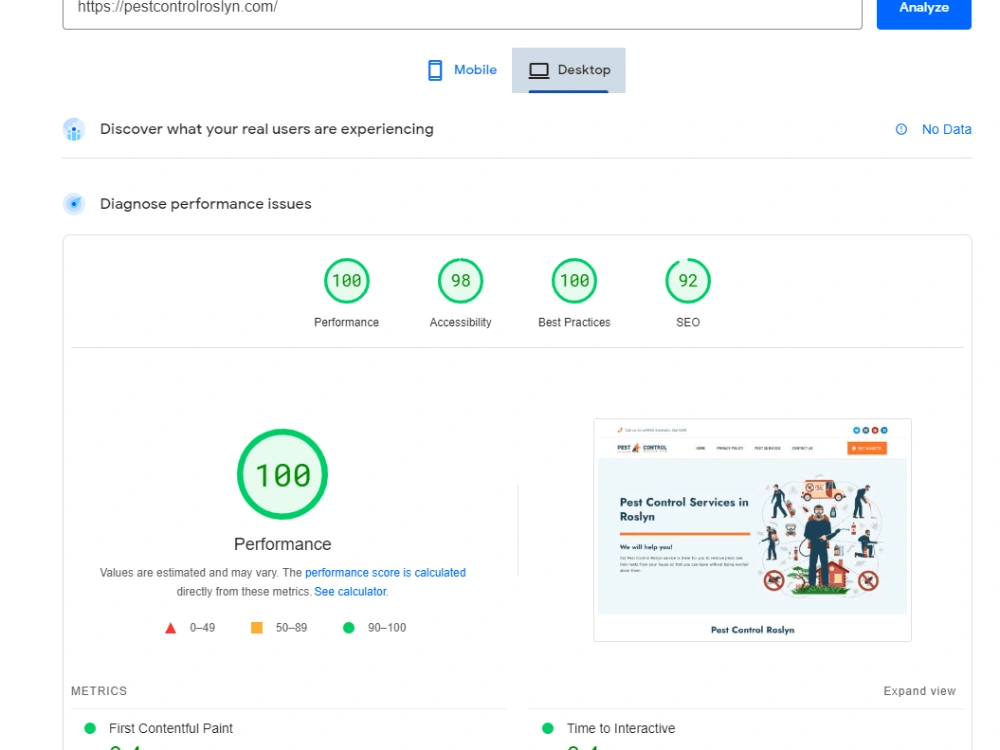Click the monitor icon beside the Desktop tab

pos(539,69)
